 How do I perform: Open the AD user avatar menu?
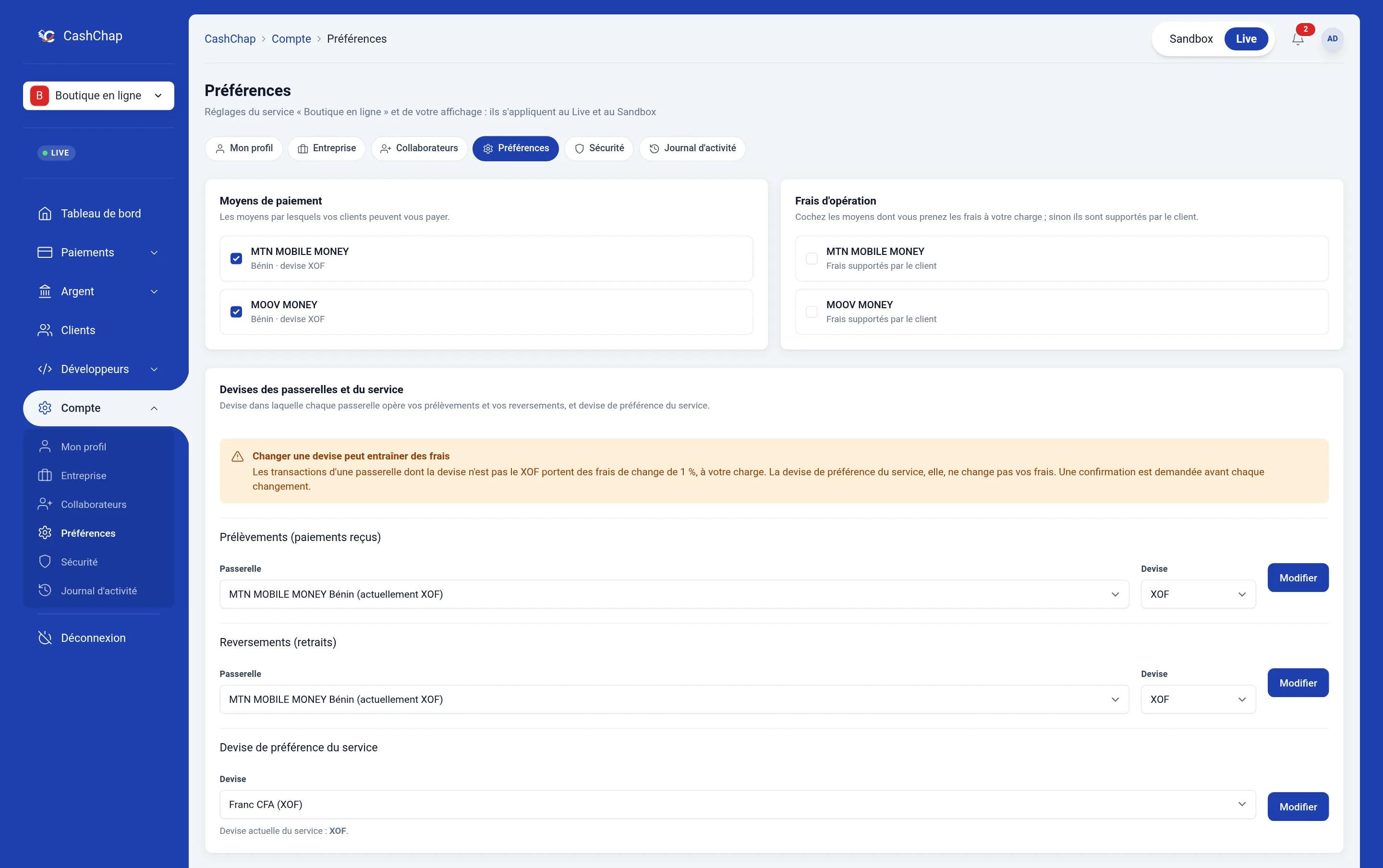[1332, 39]
